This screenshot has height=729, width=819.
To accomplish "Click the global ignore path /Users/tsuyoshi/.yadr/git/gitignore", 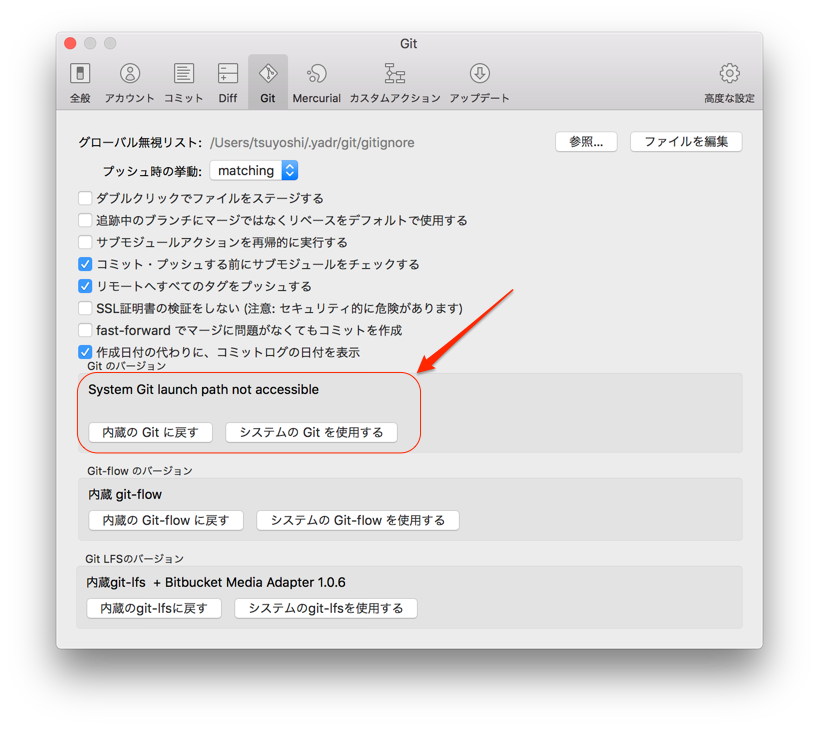I will click(312, 143).
